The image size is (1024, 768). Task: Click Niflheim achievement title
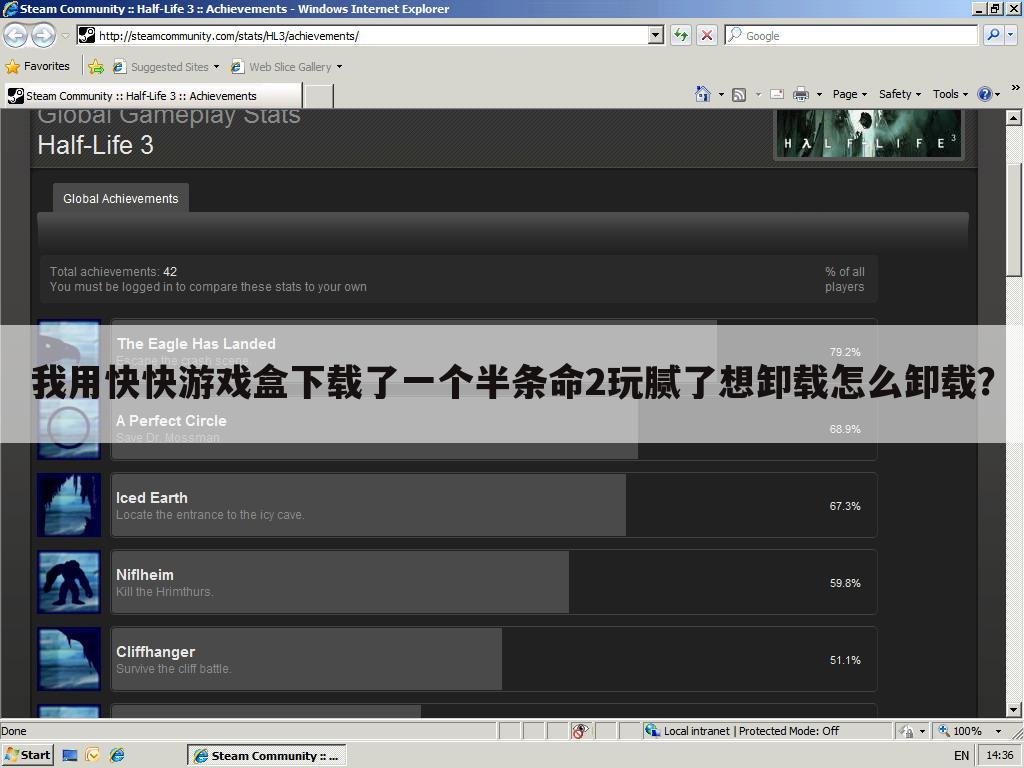click(145, 575)
